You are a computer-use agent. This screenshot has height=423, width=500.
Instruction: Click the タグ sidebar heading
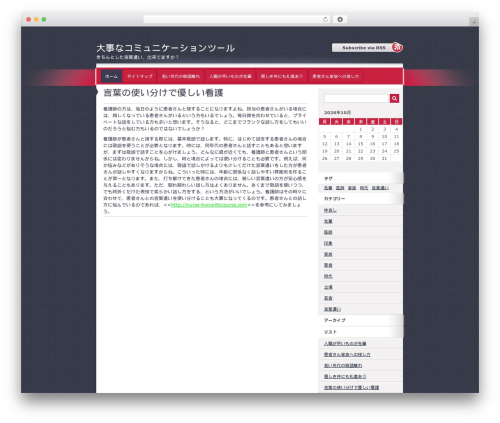coord(328,179)
